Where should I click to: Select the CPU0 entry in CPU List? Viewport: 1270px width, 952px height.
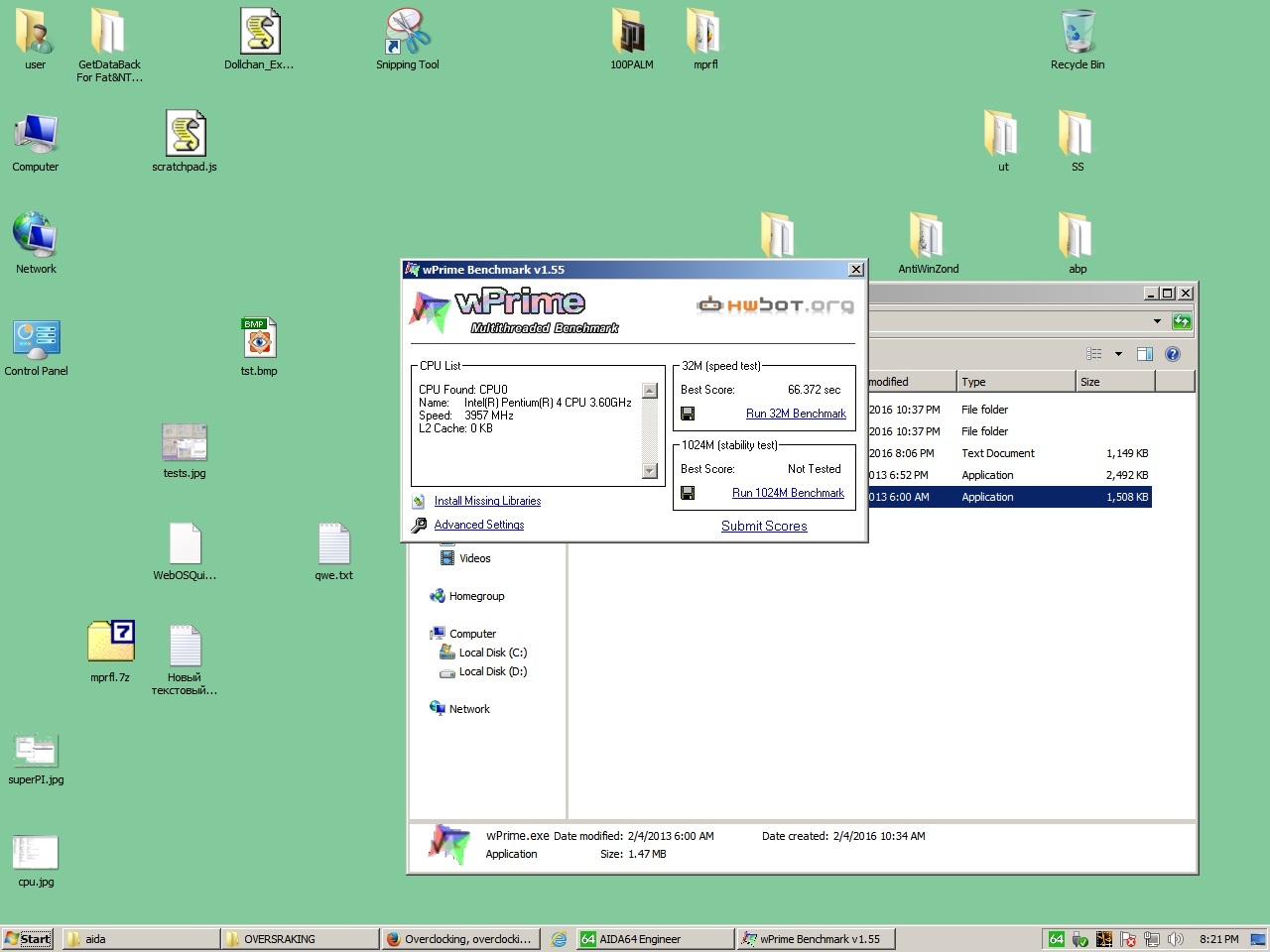463,390
